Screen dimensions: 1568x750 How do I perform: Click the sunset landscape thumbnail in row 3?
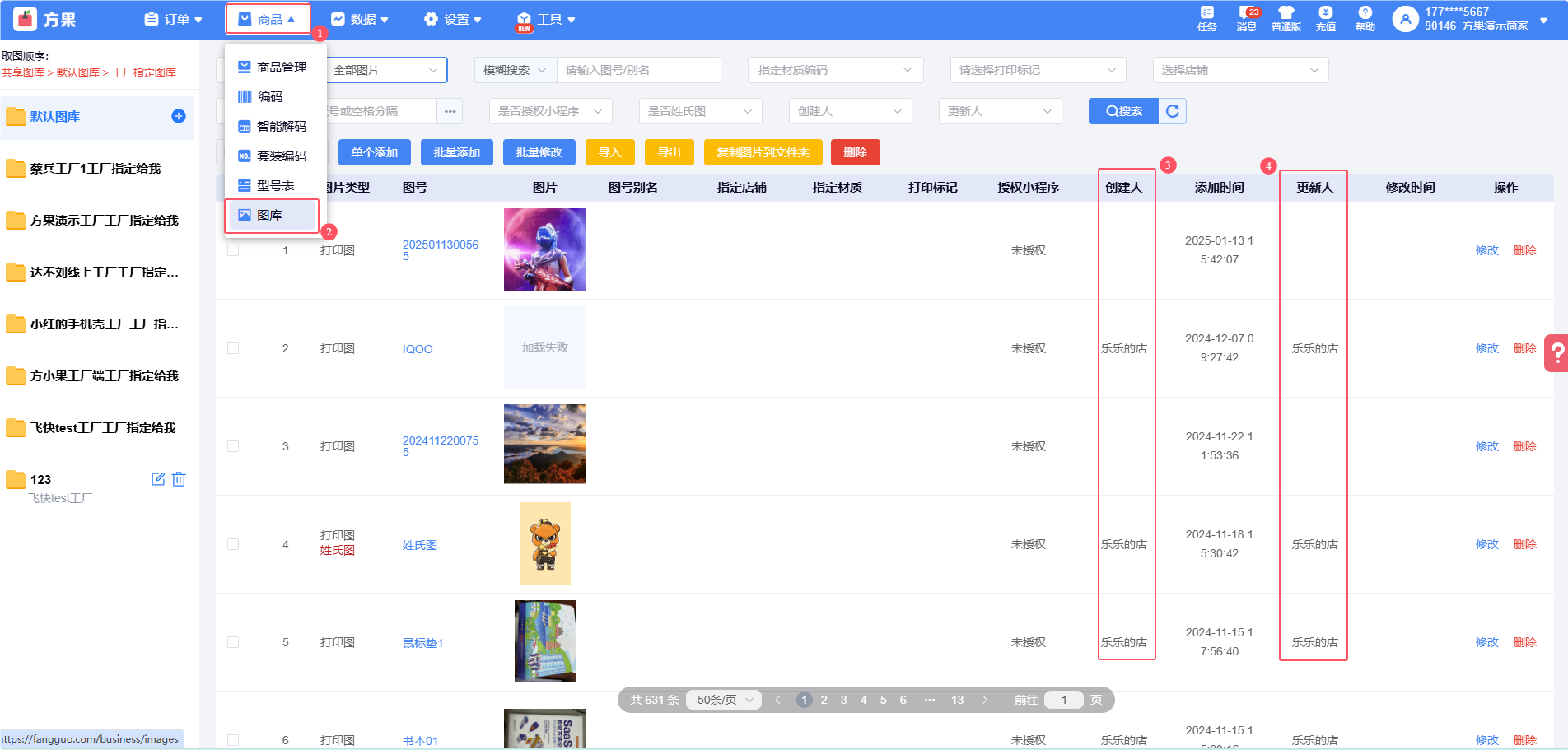[544, 444]
